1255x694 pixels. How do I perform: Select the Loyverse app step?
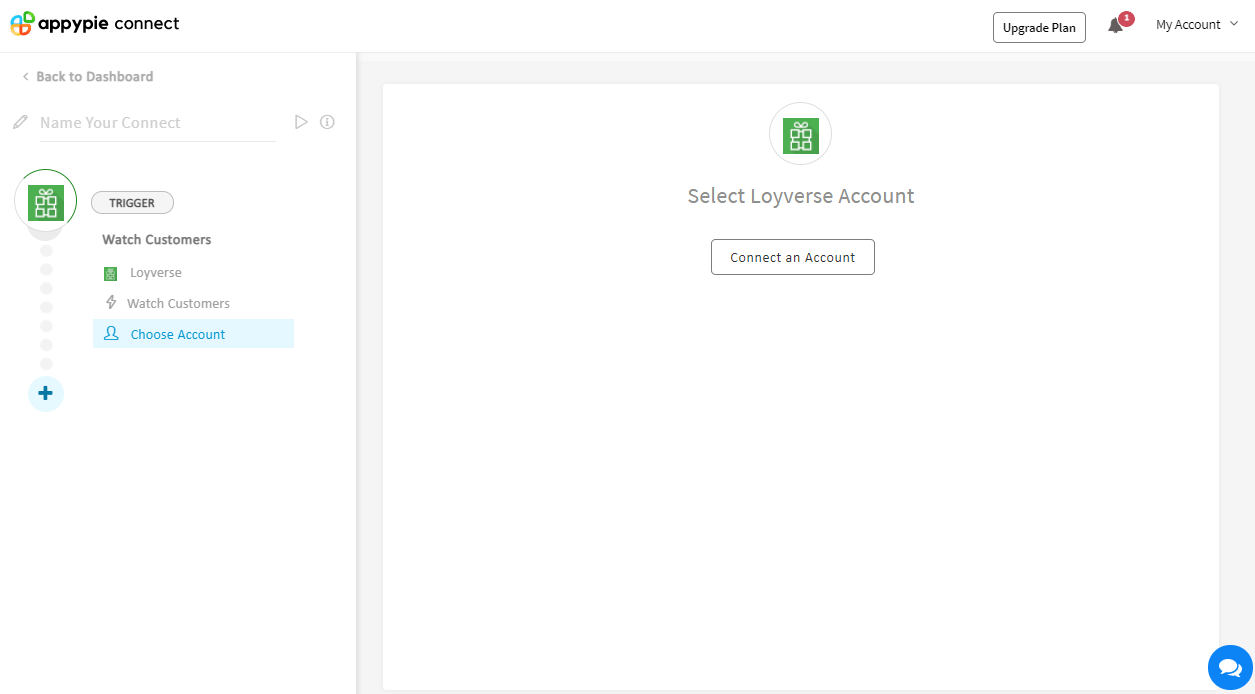[155, 273]
